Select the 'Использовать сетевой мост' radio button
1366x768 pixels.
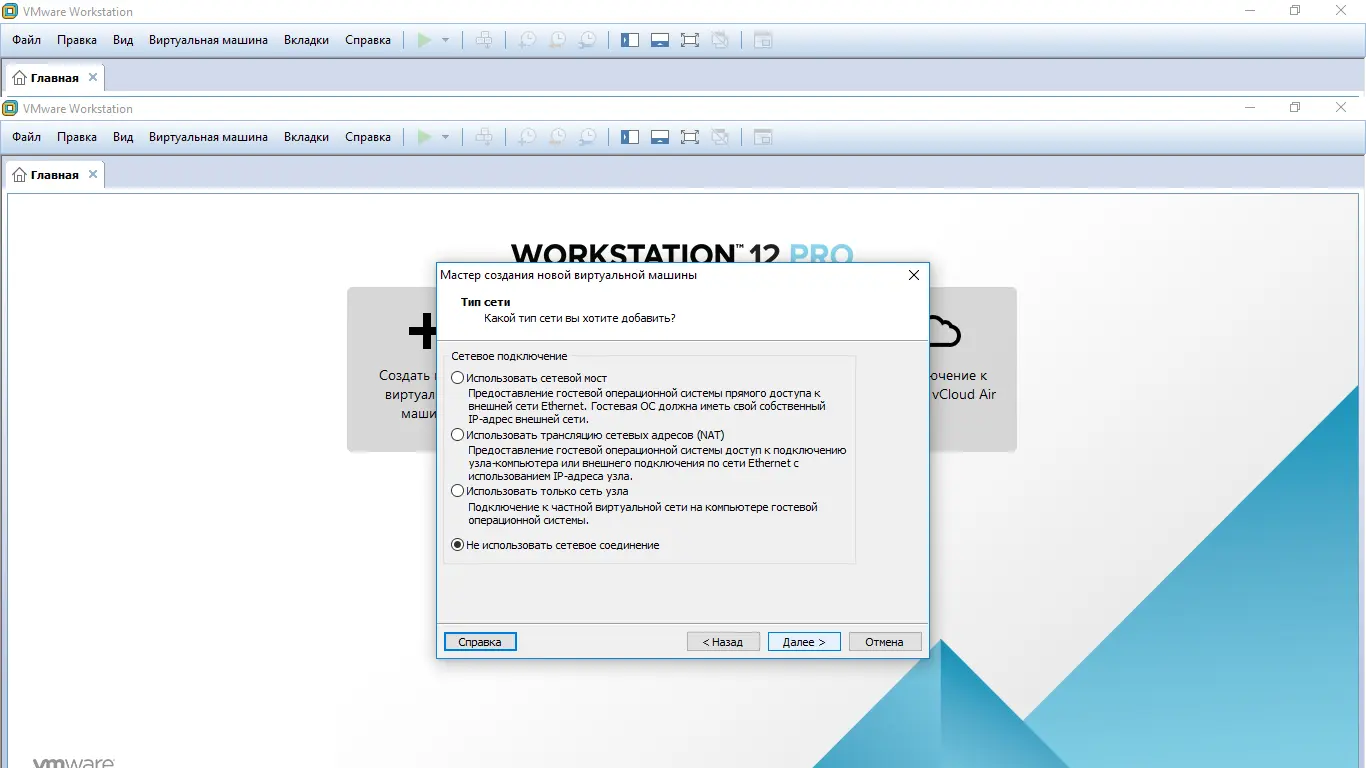[x=458, y=378]
